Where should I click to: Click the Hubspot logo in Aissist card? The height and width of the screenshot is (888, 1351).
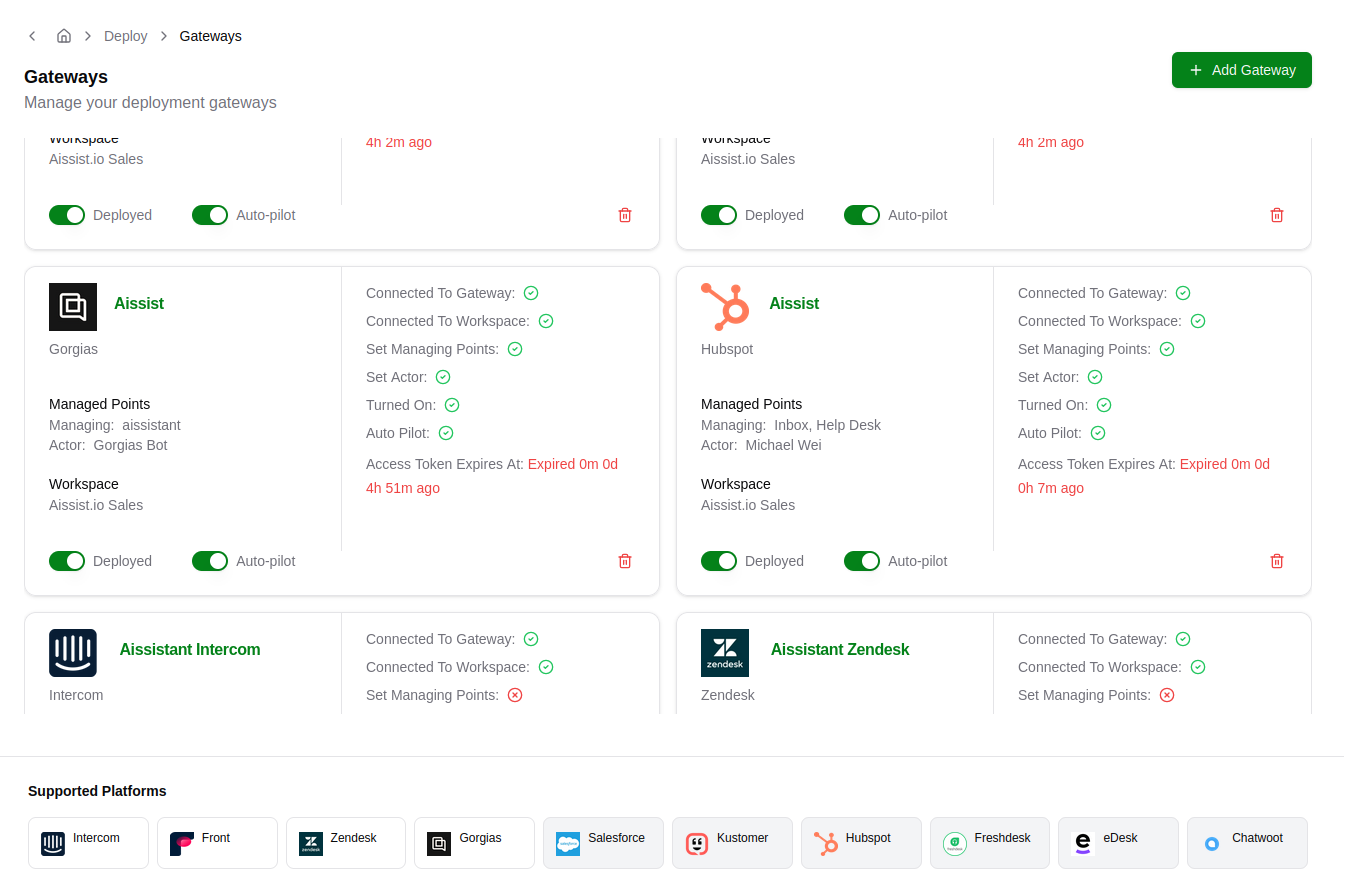(x=725, y=307)
